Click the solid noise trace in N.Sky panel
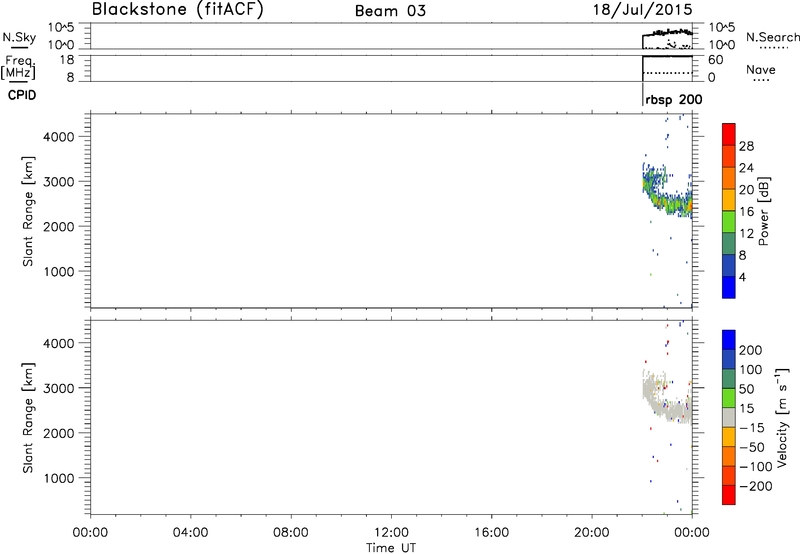 [x=667, y=33]
